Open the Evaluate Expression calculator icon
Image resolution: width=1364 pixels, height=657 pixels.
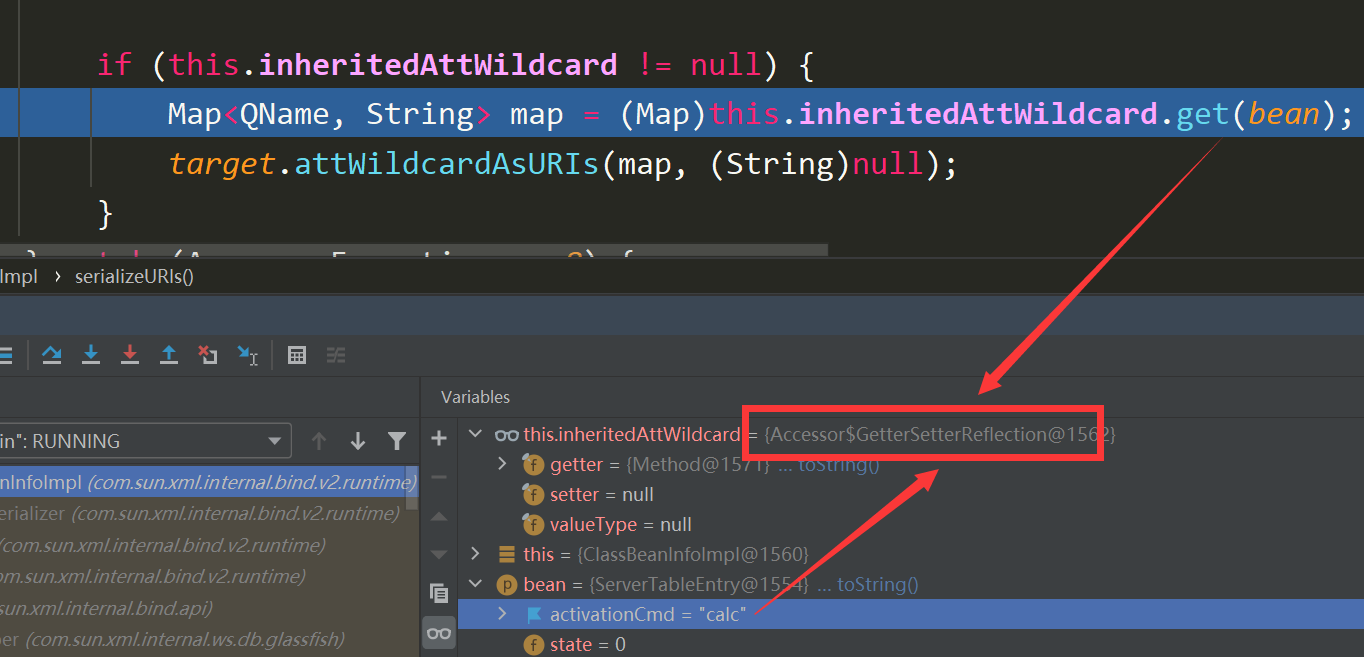coord(297,355)
